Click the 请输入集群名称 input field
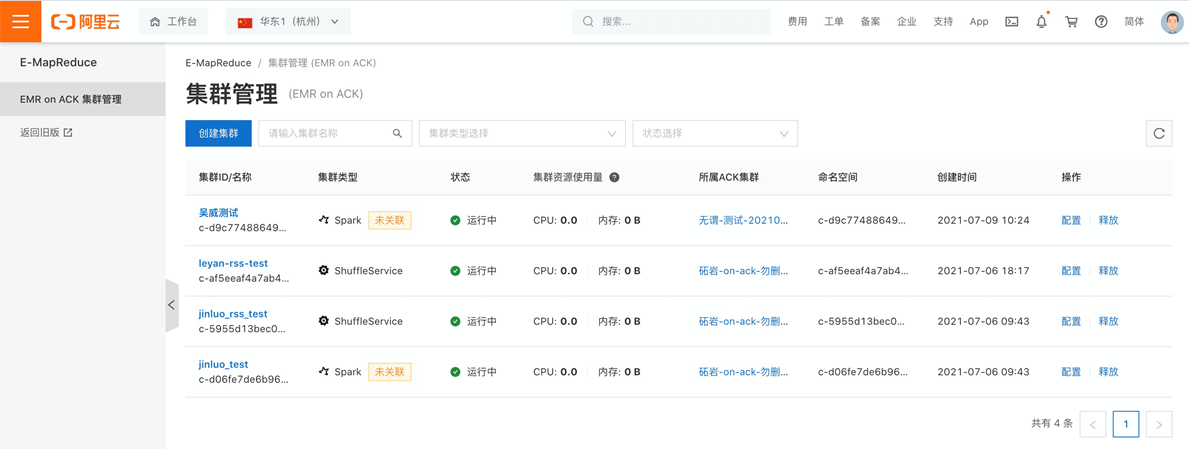Image resolution: width=1189 pixels, height=449 pixels. click(x=325, y=133)
